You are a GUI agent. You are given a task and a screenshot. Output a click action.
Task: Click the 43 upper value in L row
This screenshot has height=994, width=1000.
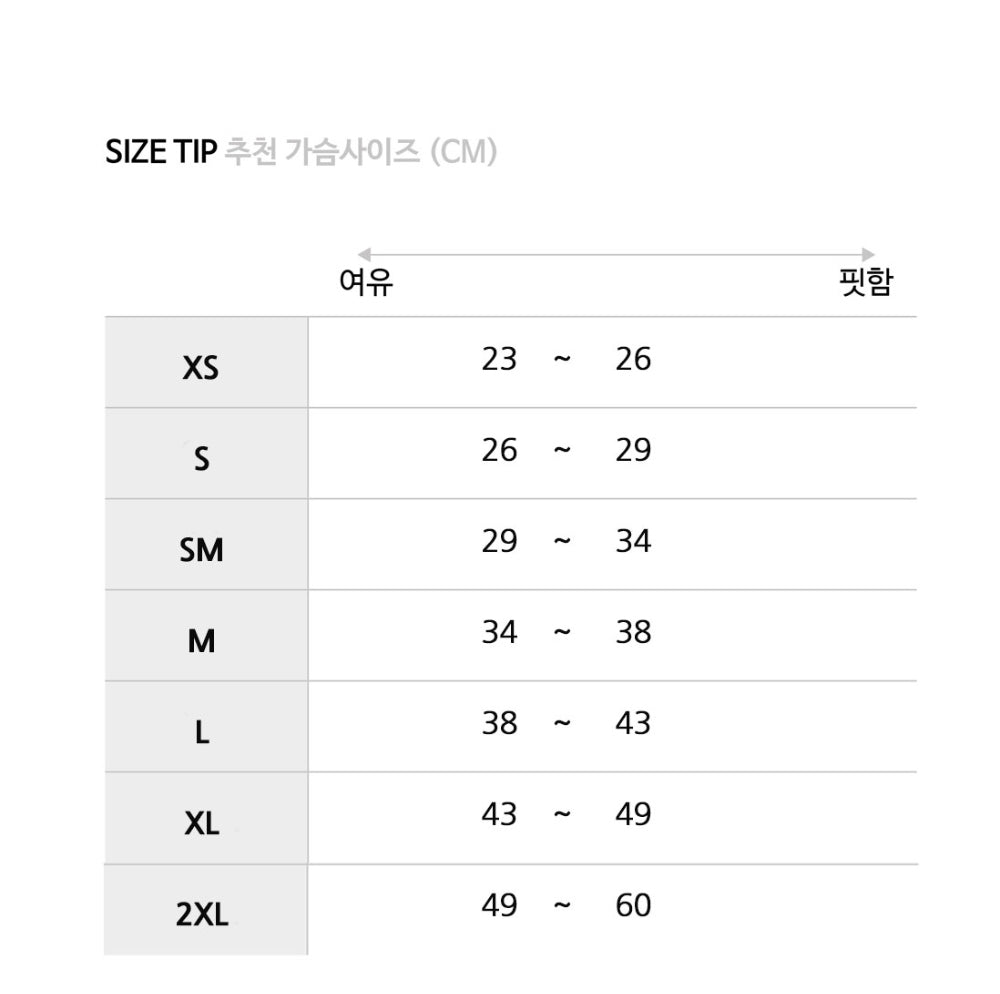coord(633,723)
